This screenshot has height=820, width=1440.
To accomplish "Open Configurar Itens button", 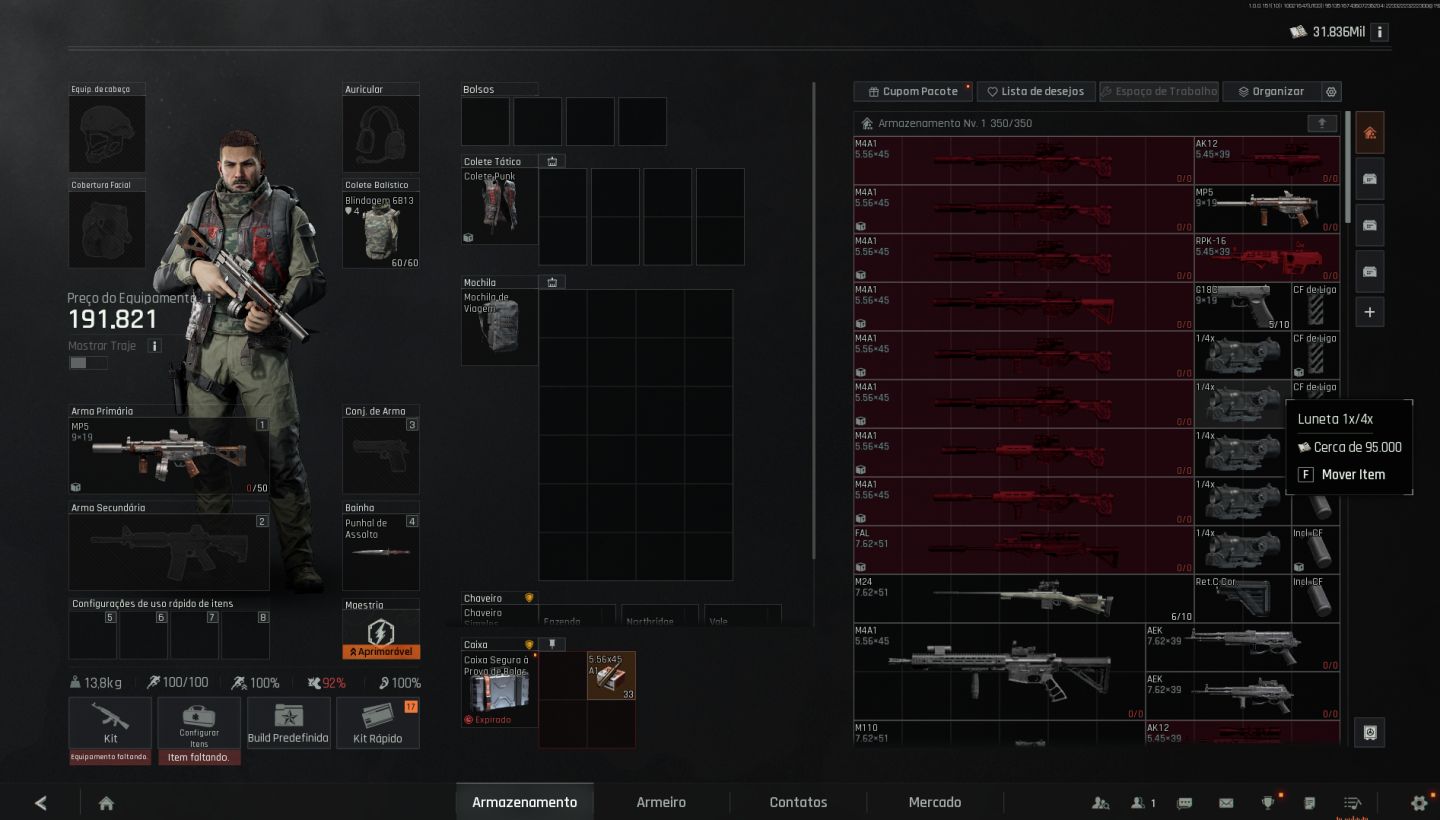I will click(x=199, y=723).
